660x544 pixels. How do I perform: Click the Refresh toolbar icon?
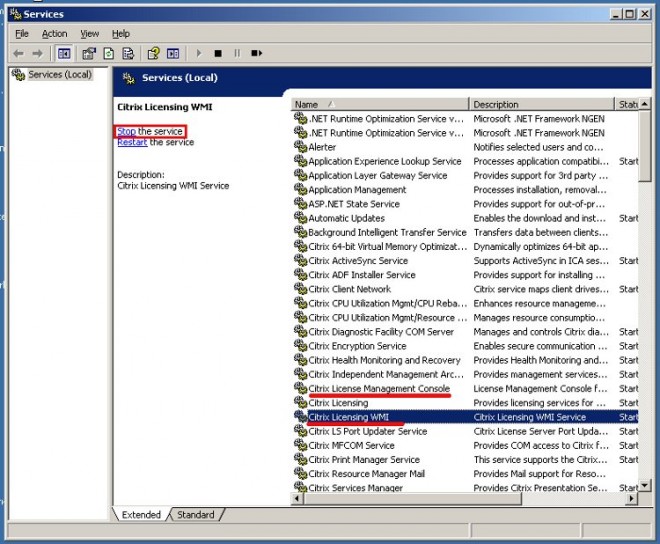coord(109,53)
